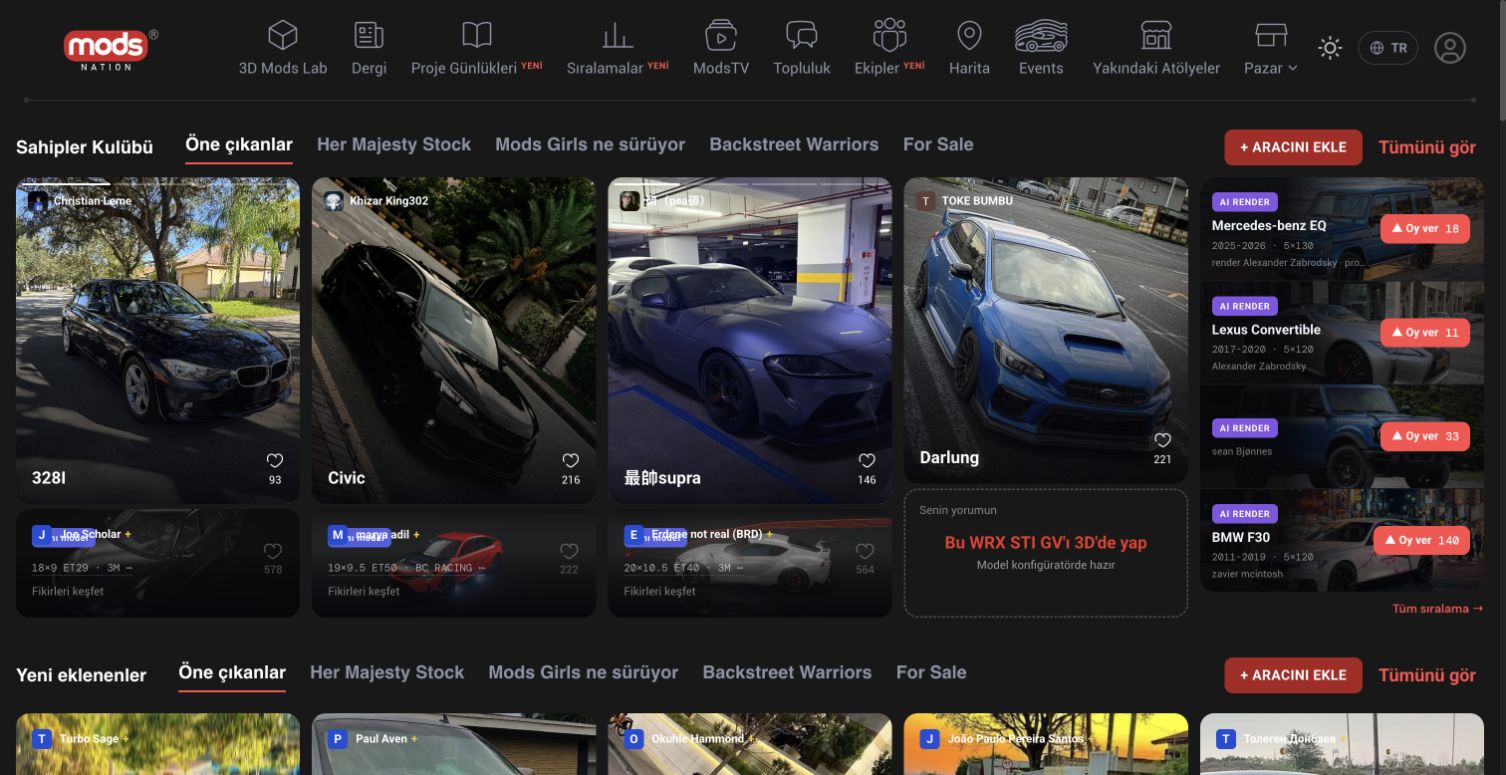Select Backstreet Warriors tab in Sahipler Kulübü
Image resolution: width=1506 pixels, height=775 pixels.
point(794,145)
